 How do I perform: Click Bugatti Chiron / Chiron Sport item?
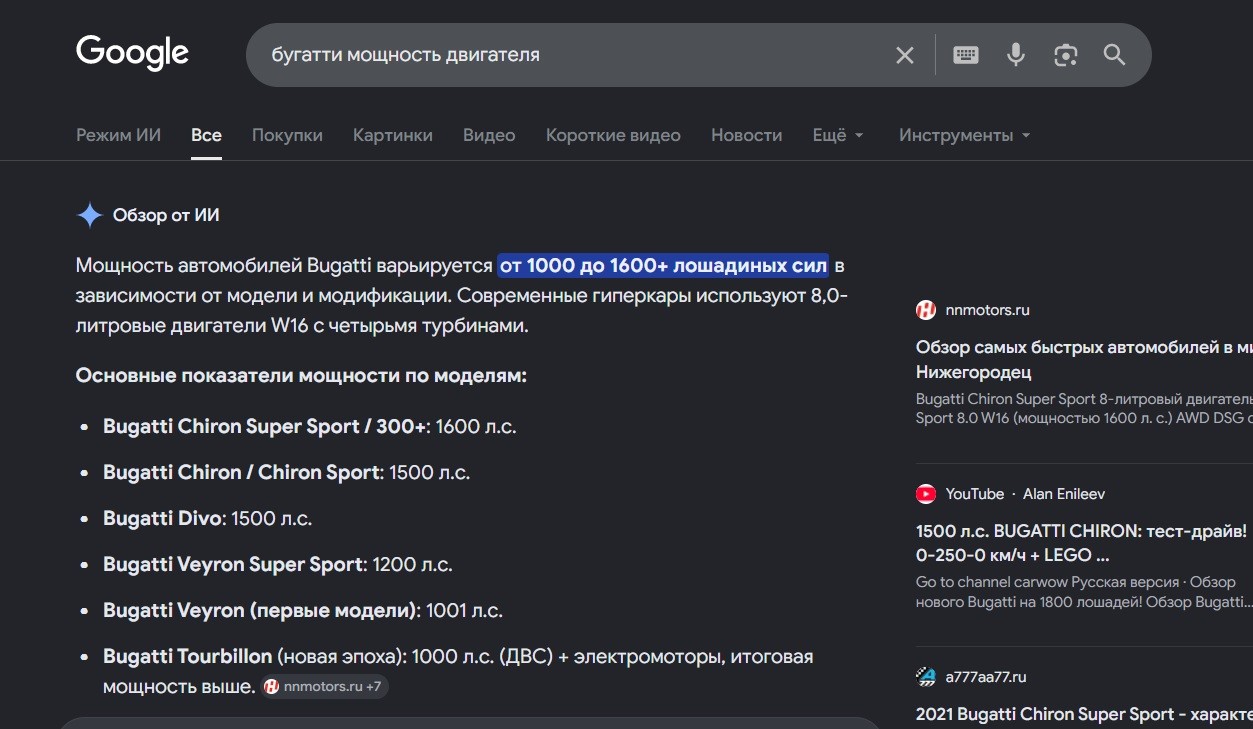tap(286, 472)
